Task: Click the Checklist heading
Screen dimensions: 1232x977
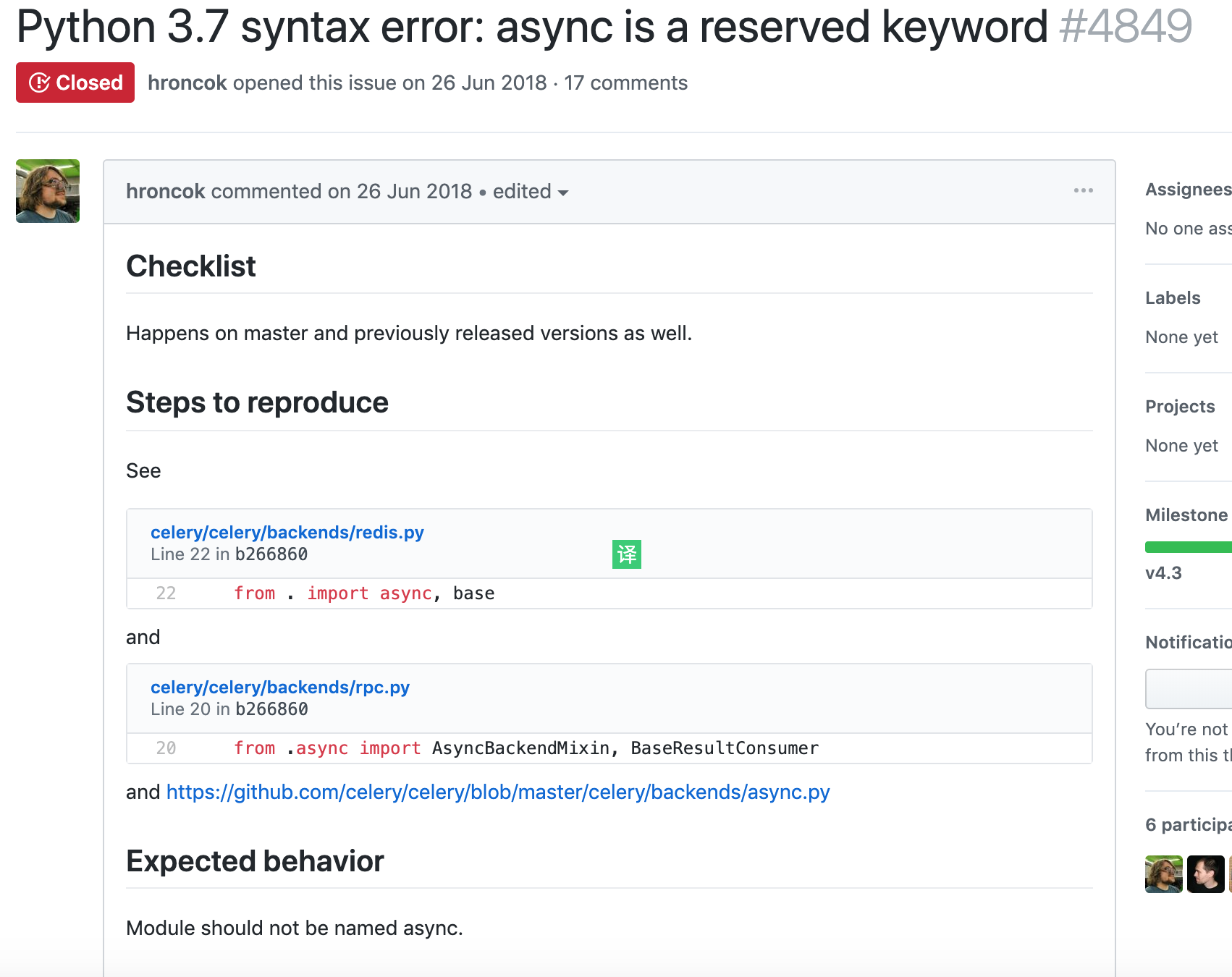Action: 191,266
